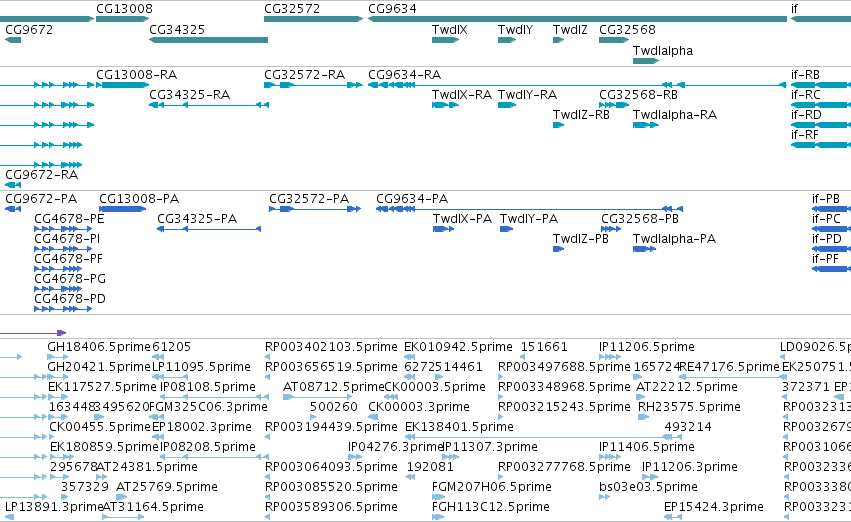
Task: Select the CG32572-RA transcript label
Action: tap(304, 74)
